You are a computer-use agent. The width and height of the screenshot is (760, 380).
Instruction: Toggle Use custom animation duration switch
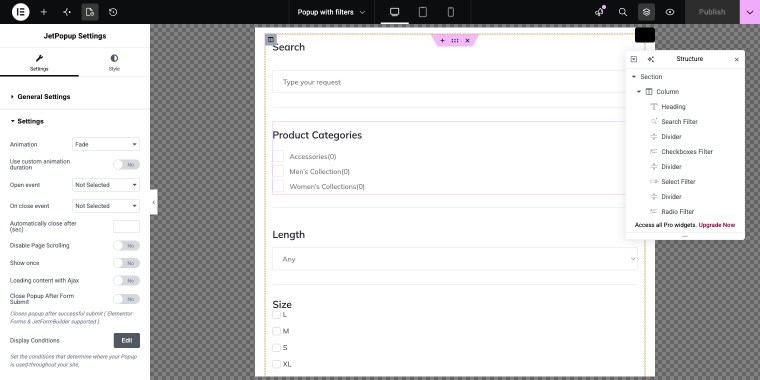coord(127,165)
